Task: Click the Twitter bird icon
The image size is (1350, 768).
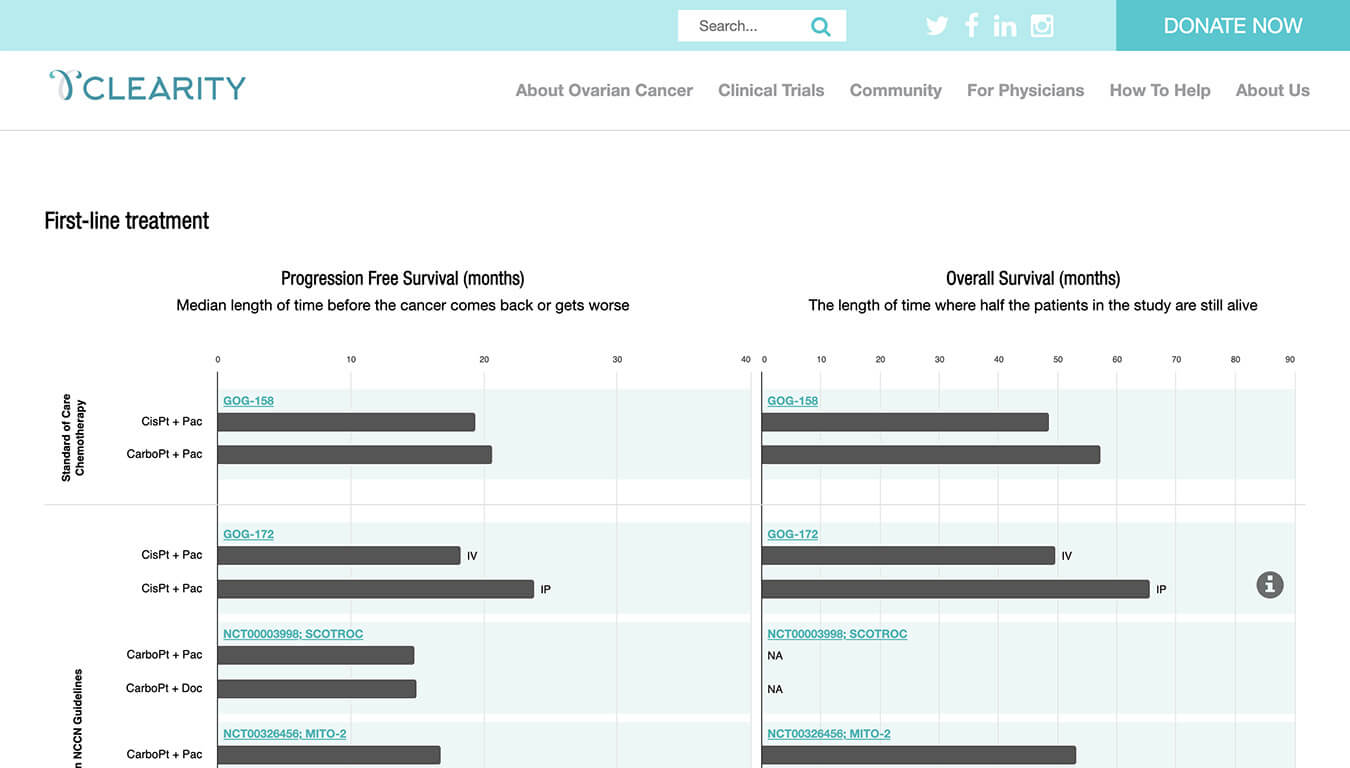Action: (937, 26)
